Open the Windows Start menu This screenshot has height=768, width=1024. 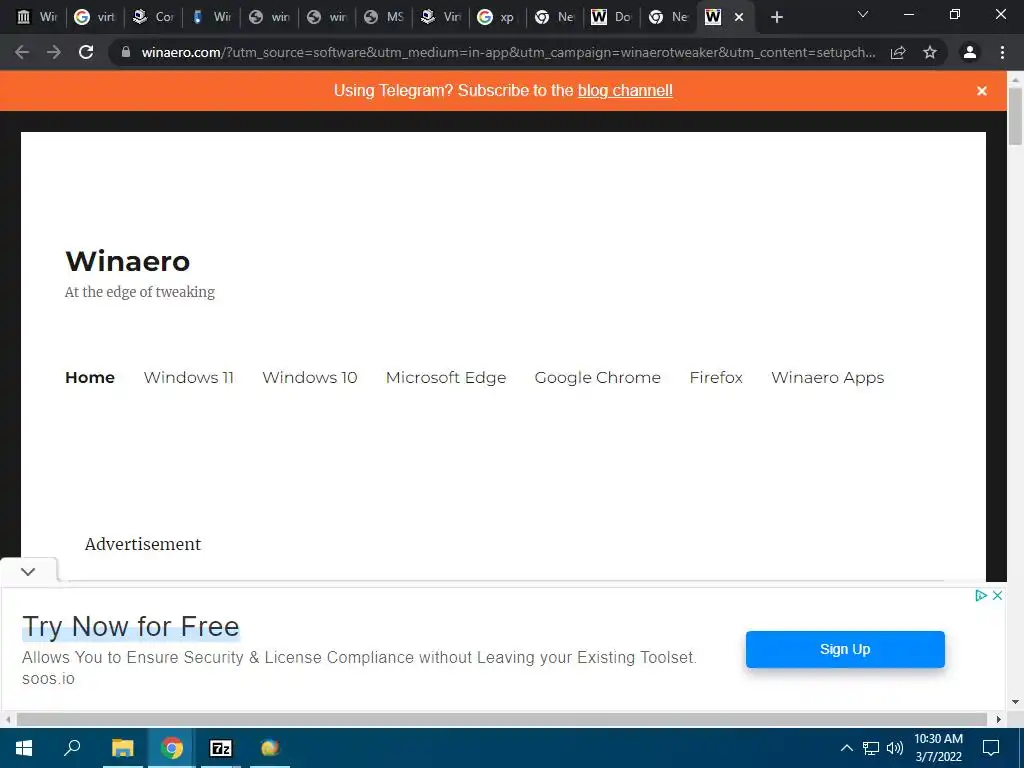pyautogui.click(x=24, y=748)
